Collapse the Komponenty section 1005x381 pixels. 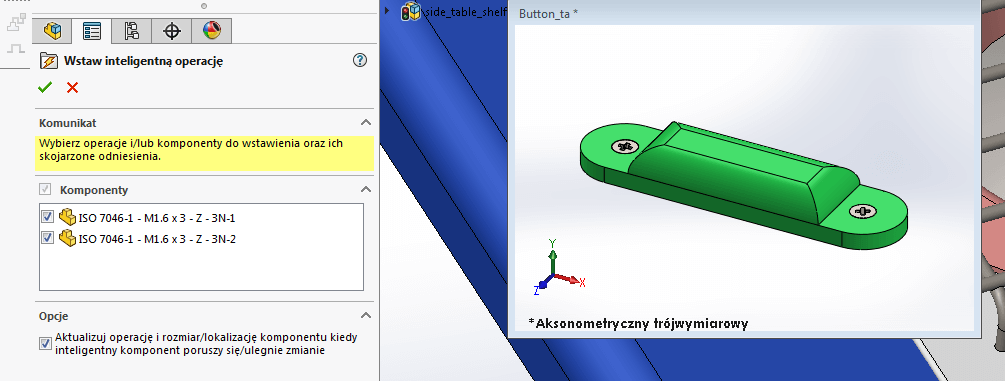[365, 189]
